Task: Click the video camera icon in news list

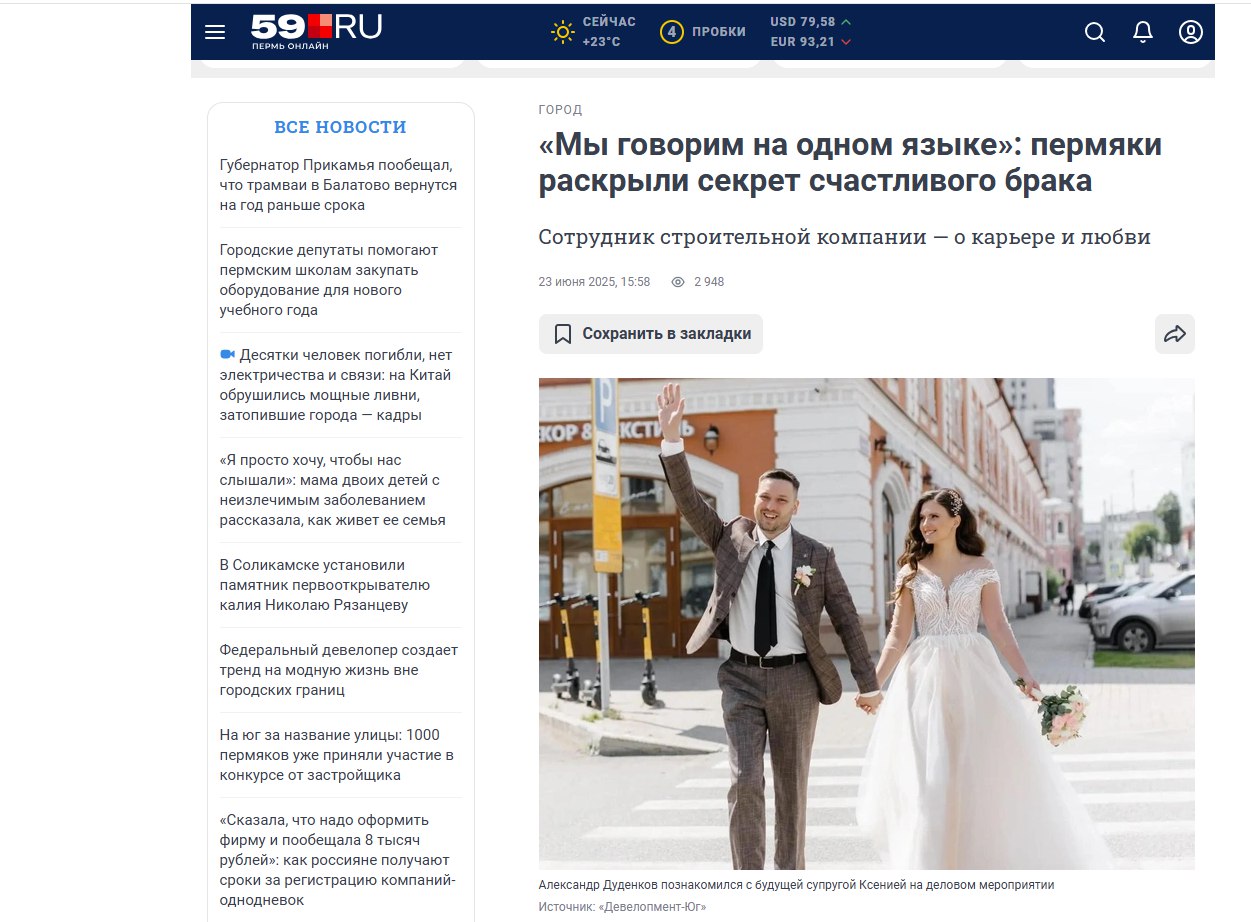Action: (227, 355)
